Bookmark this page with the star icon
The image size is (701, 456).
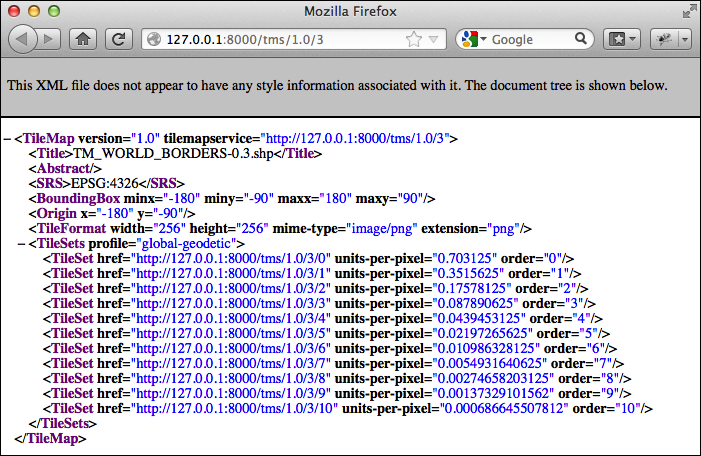click(x=414, y=39)
